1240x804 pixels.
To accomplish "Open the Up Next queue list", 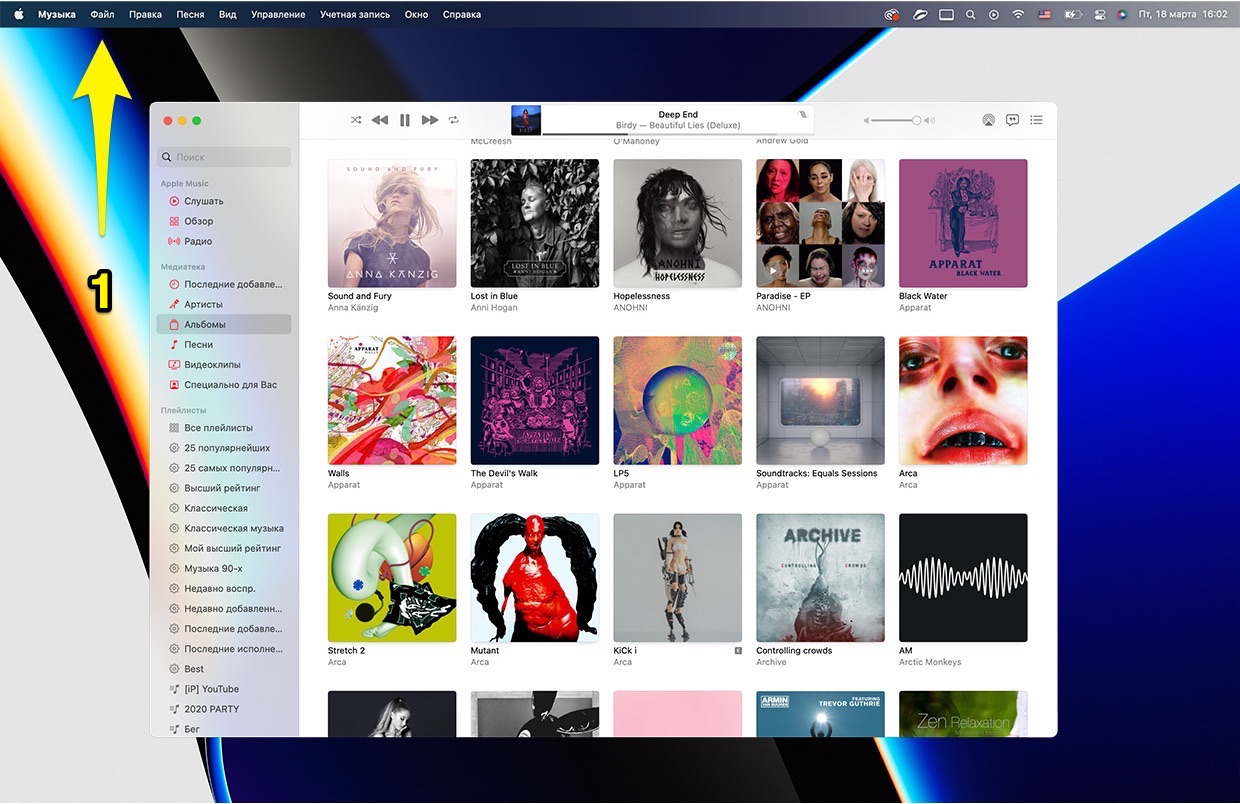I will (1036, 120).
